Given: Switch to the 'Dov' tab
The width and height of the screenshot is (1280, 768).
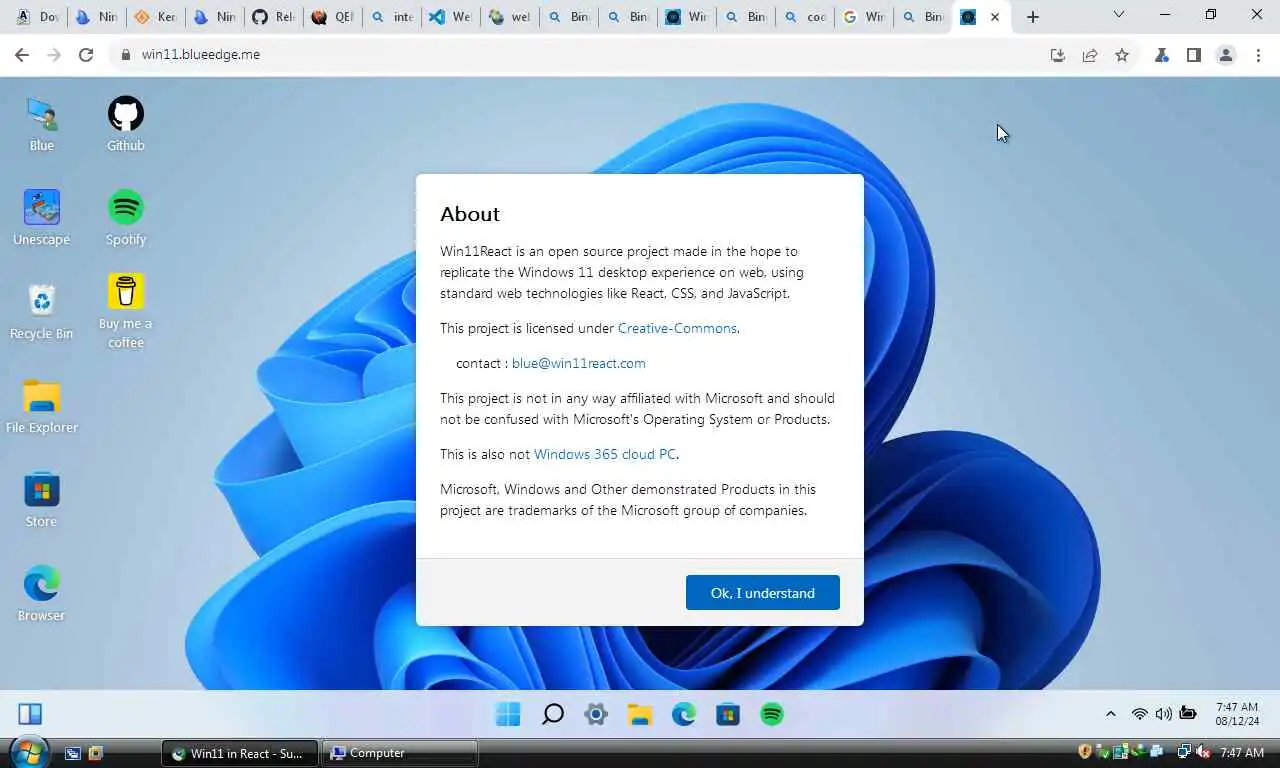Looking at the screenshot, I should tap(38, 17).
